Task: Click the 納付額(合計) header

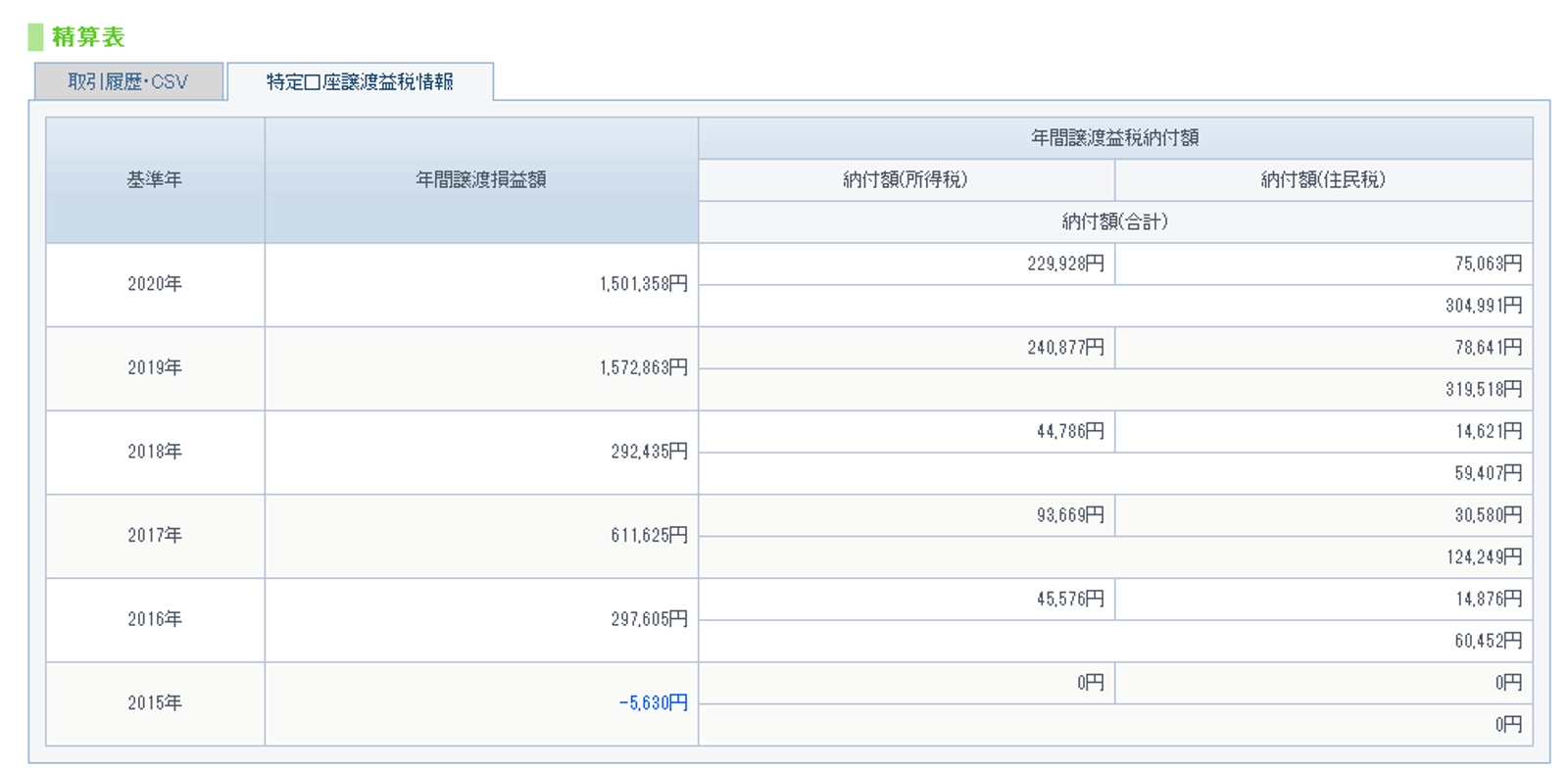Action: (x=1115, y=222)
